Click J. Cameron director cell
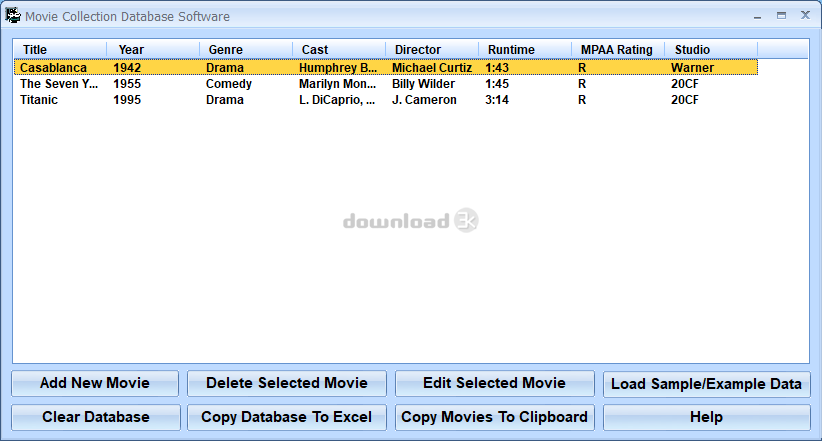This screenshot has width=822, height=441. pos(424,100)
